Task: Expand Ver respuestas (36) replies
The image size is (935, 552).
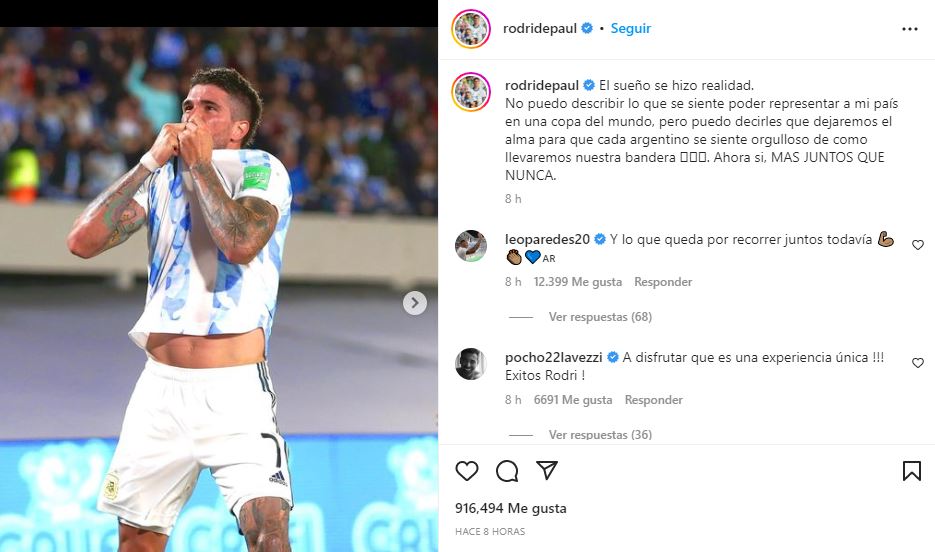Action: tap(600, 435)
